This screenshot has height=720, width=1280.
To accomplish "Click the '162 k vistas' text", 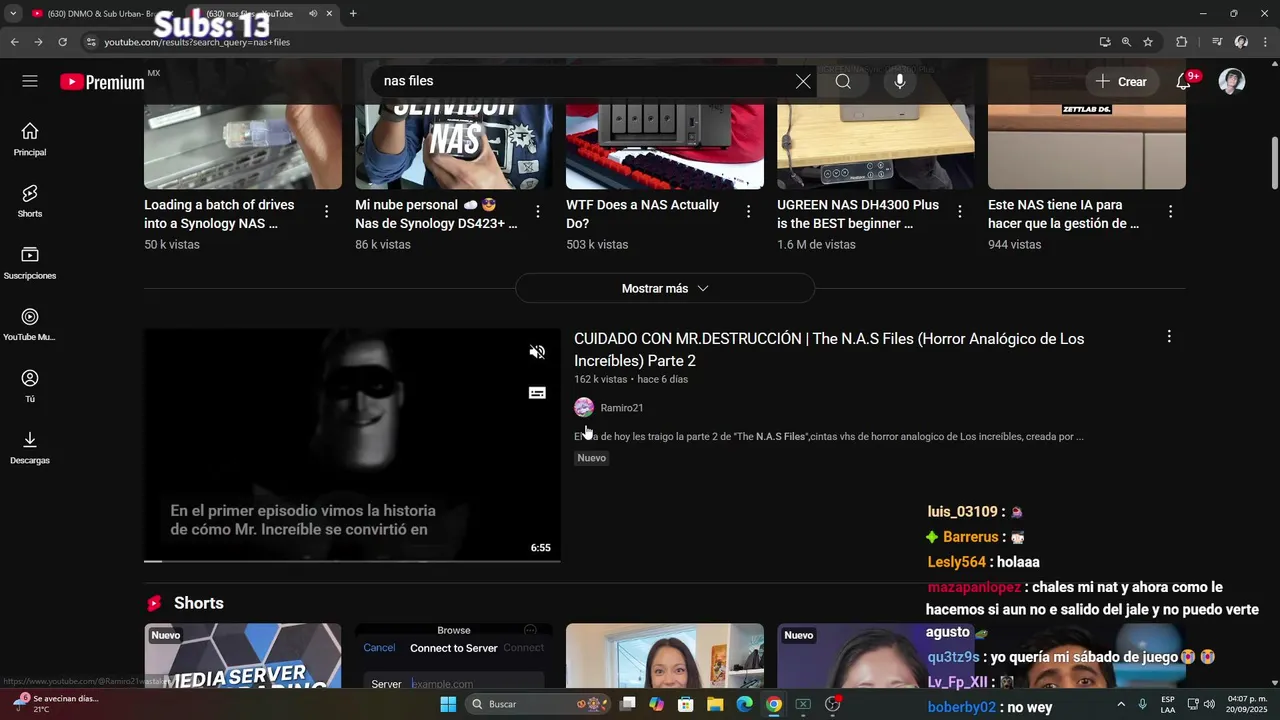I will point(600,379).
